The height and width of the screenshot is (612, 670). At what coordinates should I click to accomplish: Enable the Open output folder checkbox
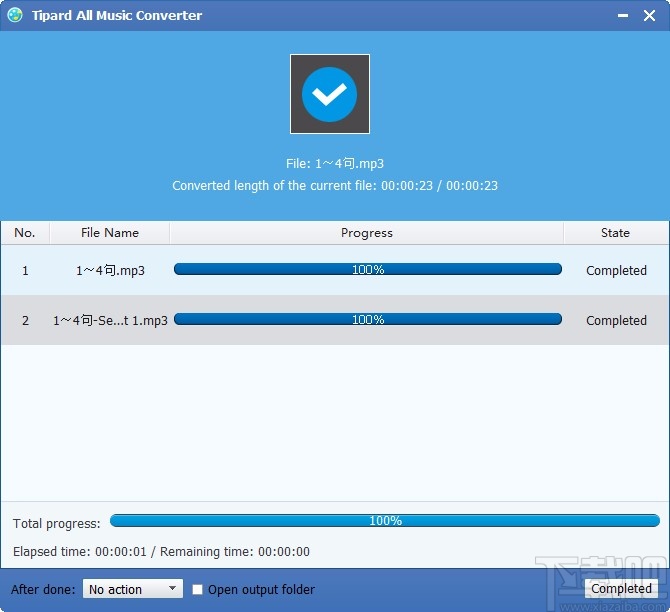(x=197, y=589)
